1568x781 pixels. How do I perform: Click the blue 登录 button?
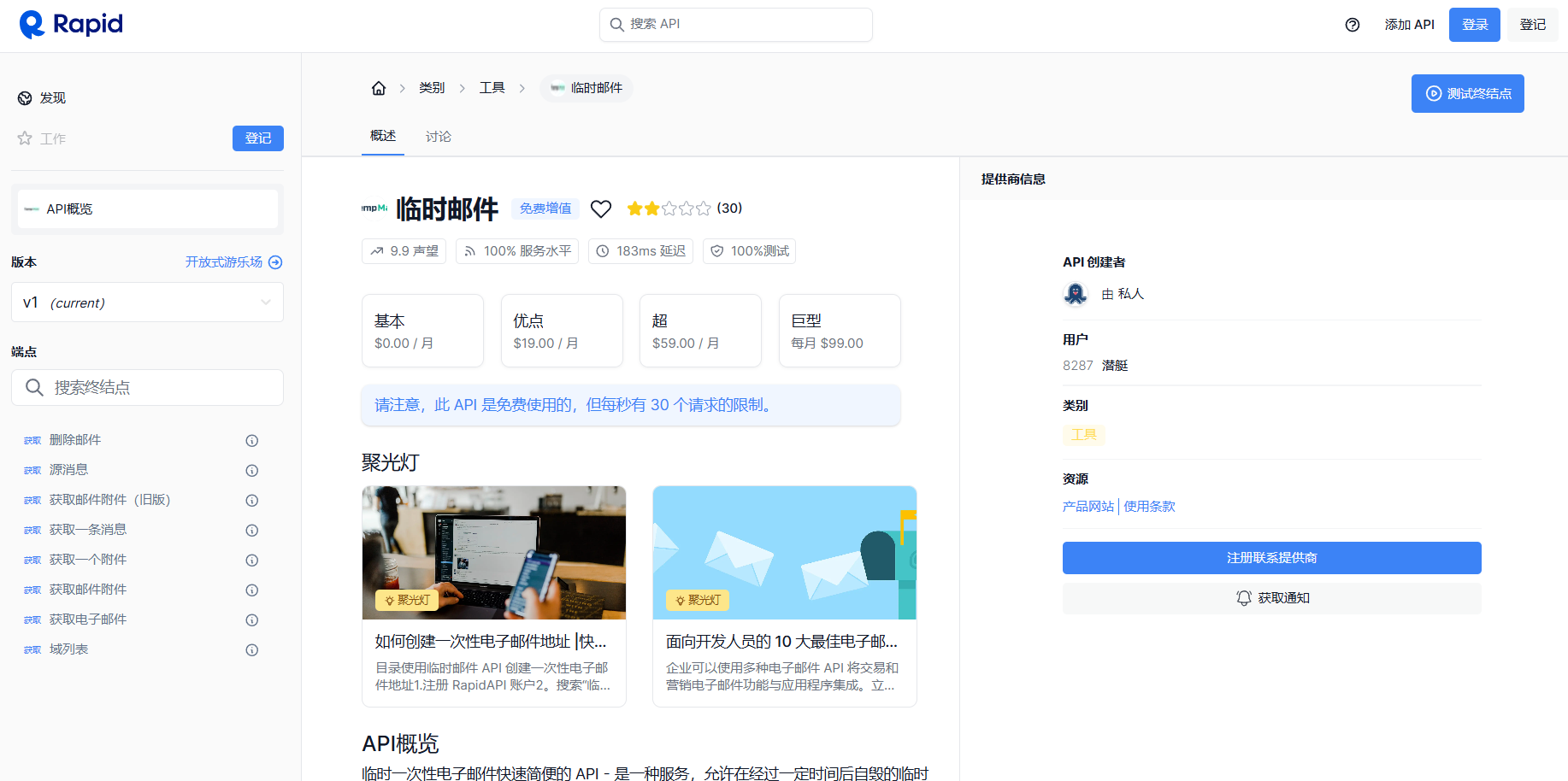(1475, 25)
